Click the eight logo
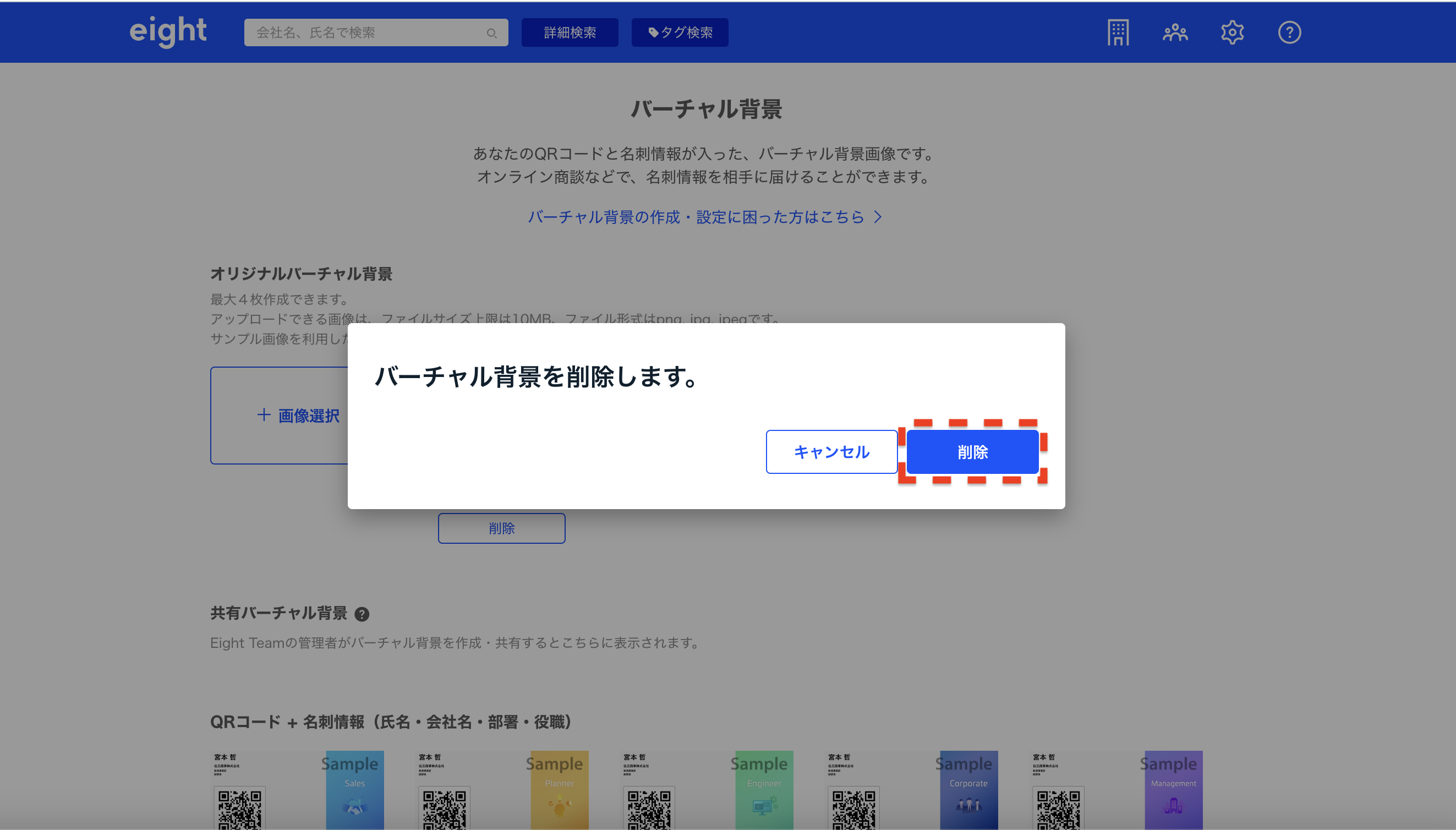The width and height of the screenshot is (1456, 830). (167, 31)
